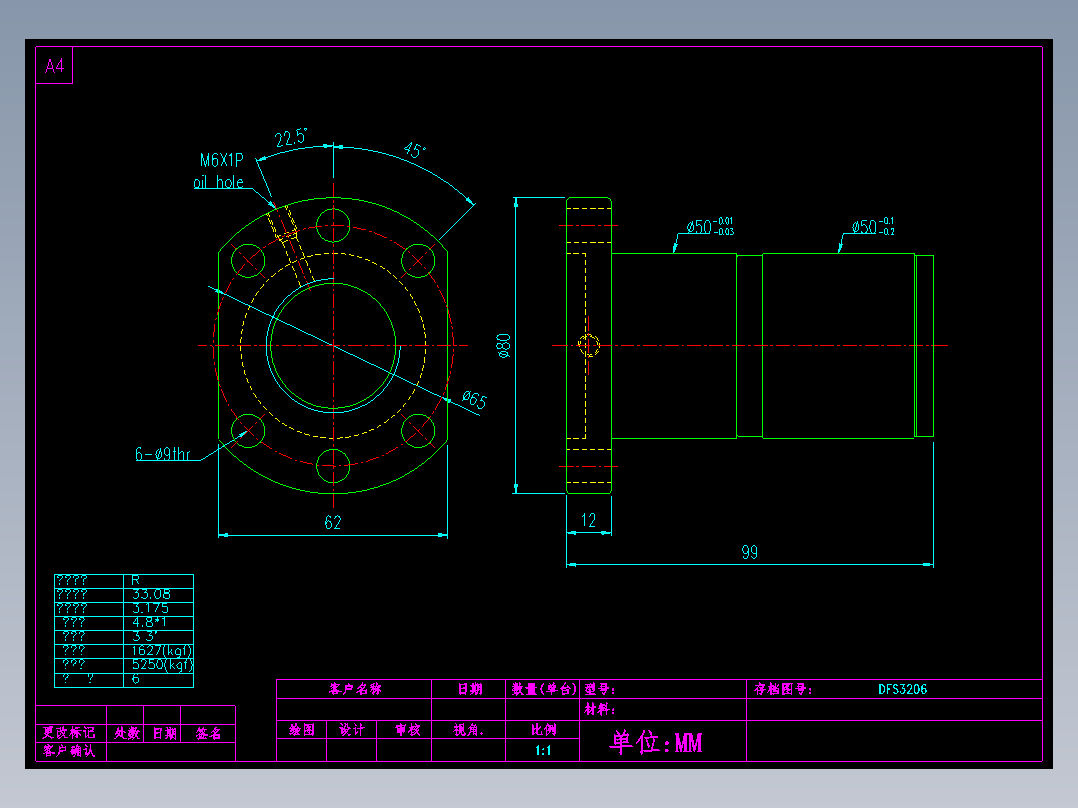
Task: Click the 33.08 value in the spec table
Action: (x=151, y=594)
